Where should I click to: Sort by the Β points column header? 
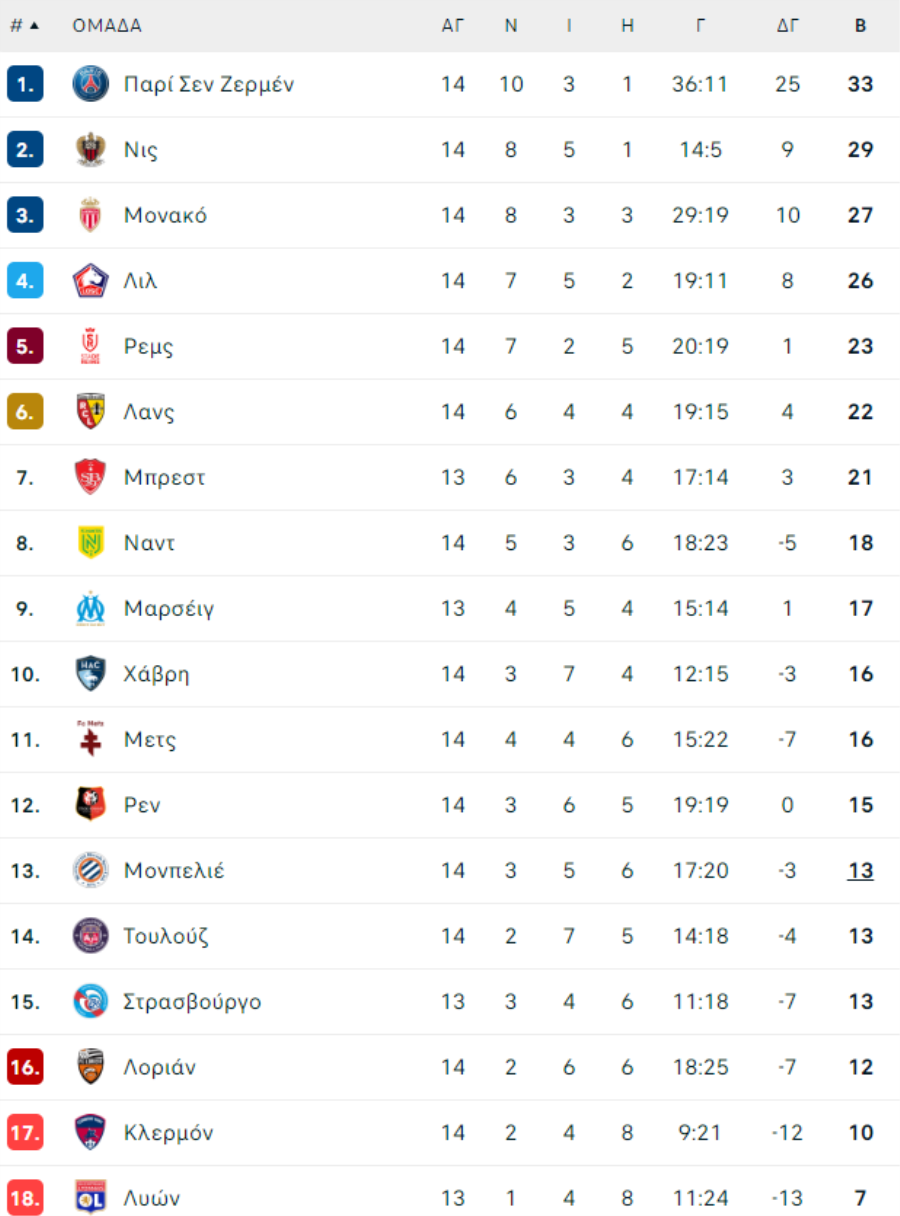(x=861, y=26)
